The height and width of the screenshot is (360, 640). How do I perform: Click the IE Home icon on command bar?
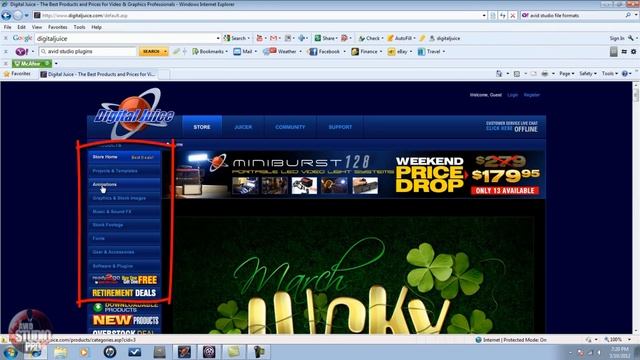point(499,74)
